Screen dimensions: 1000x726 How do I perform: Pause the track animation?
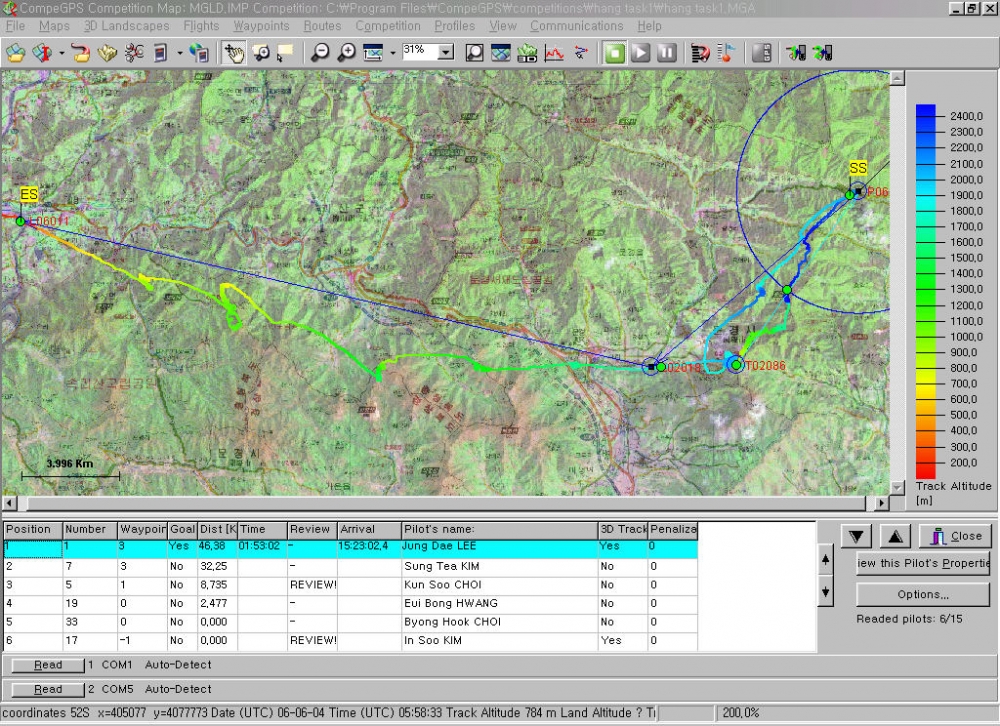coord(666,53)
